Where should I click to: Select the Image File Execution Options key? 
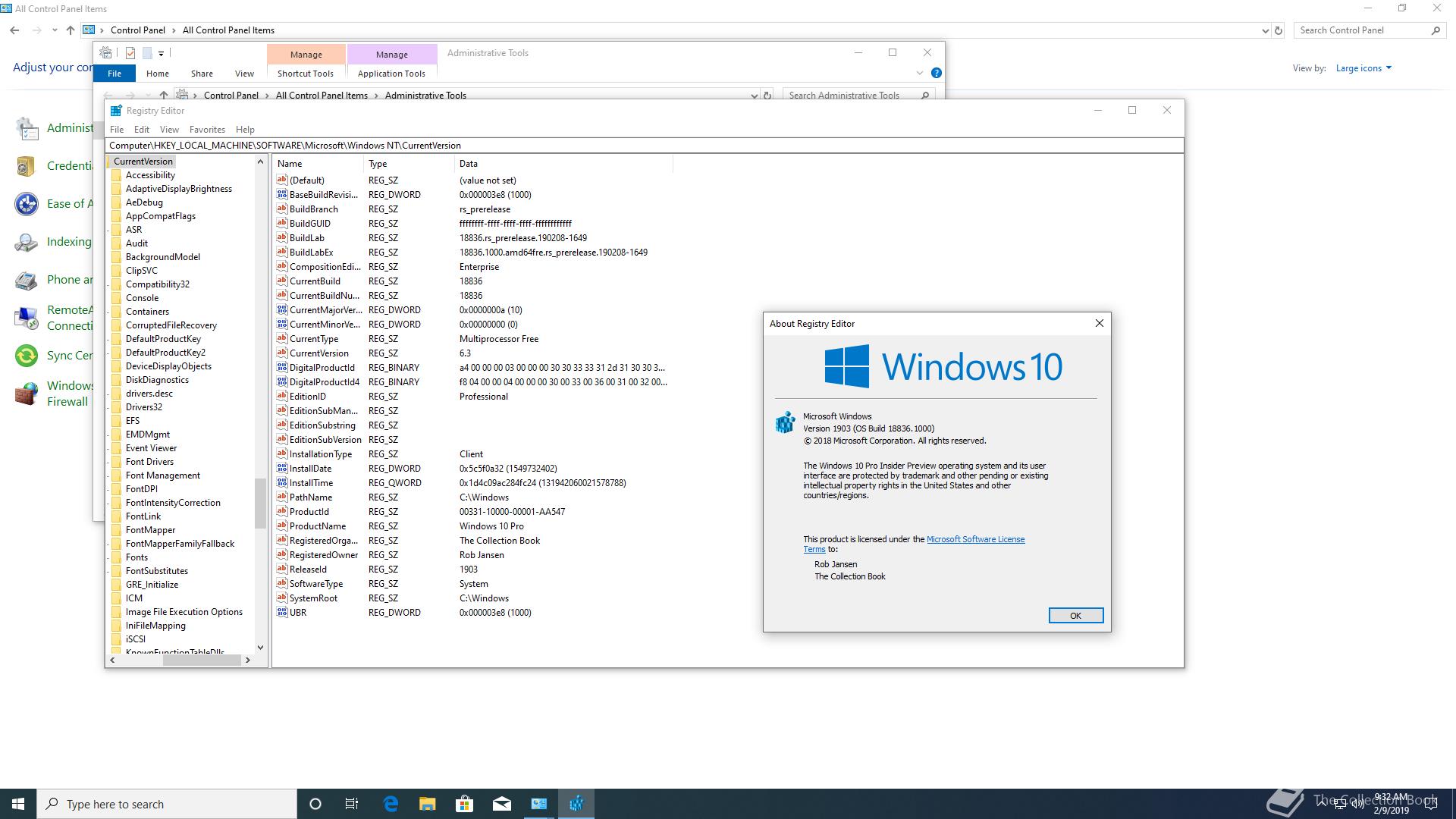click(x=184, y=612)
